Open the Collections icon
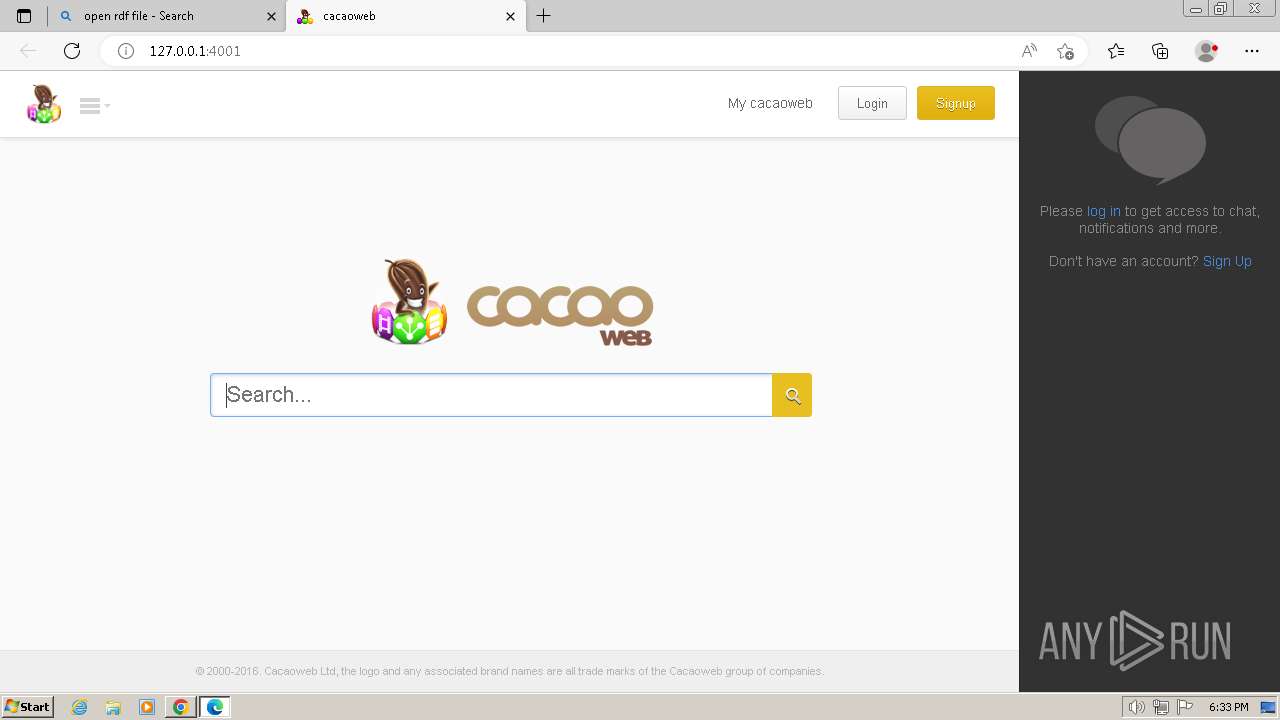The image size is (1280, 720). pyautogui.click(x=1160, y=51)
